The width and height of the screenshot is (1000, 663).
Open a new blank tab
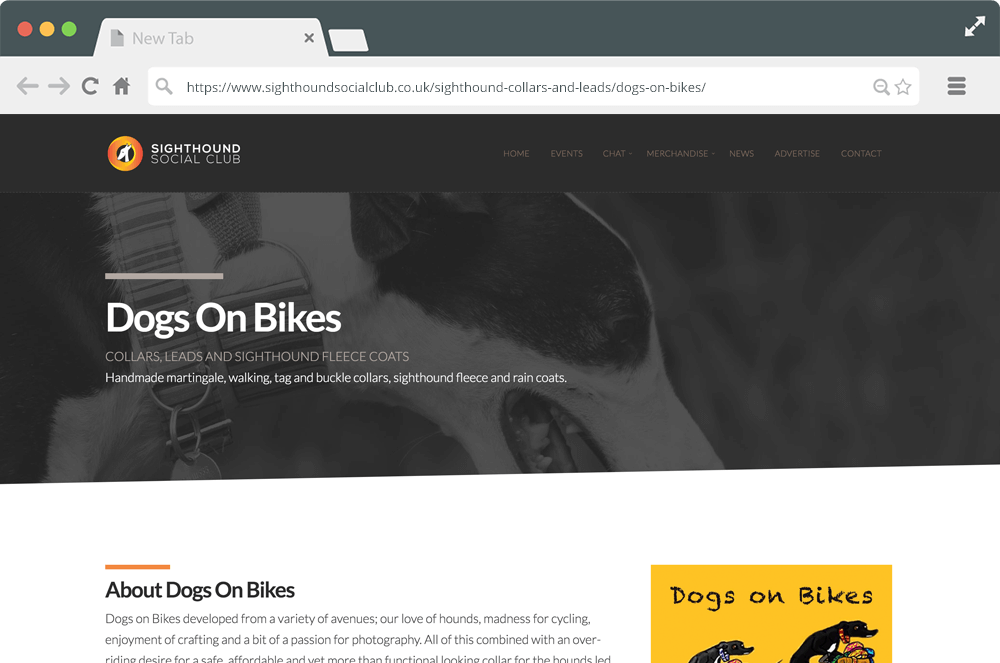click(348, 40)
